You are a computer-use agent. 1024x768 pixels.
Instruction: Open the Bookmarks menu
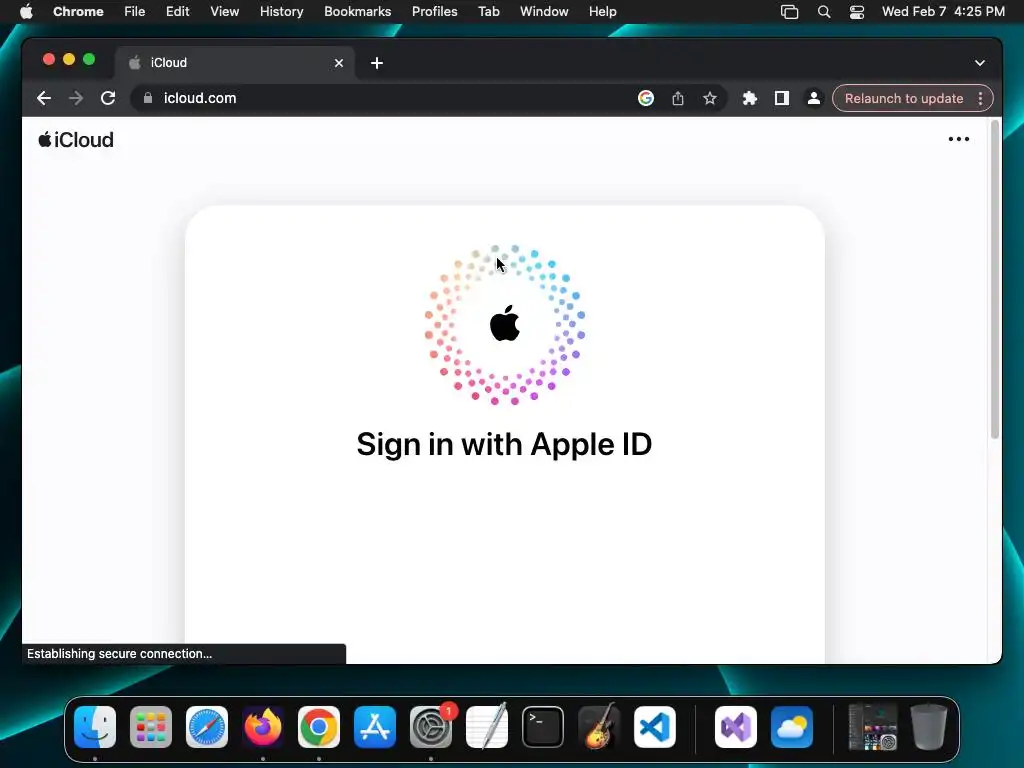coord(358,11)
